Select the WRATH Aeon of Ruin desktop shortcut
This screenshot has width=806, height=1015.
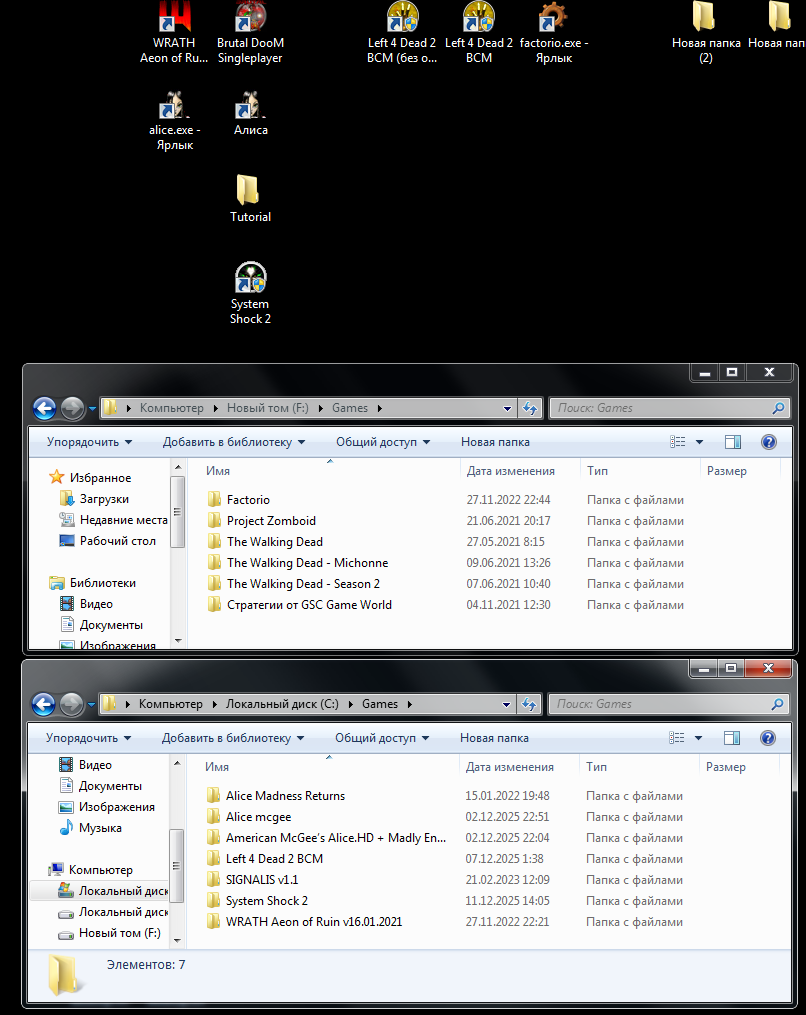(174, 32)
